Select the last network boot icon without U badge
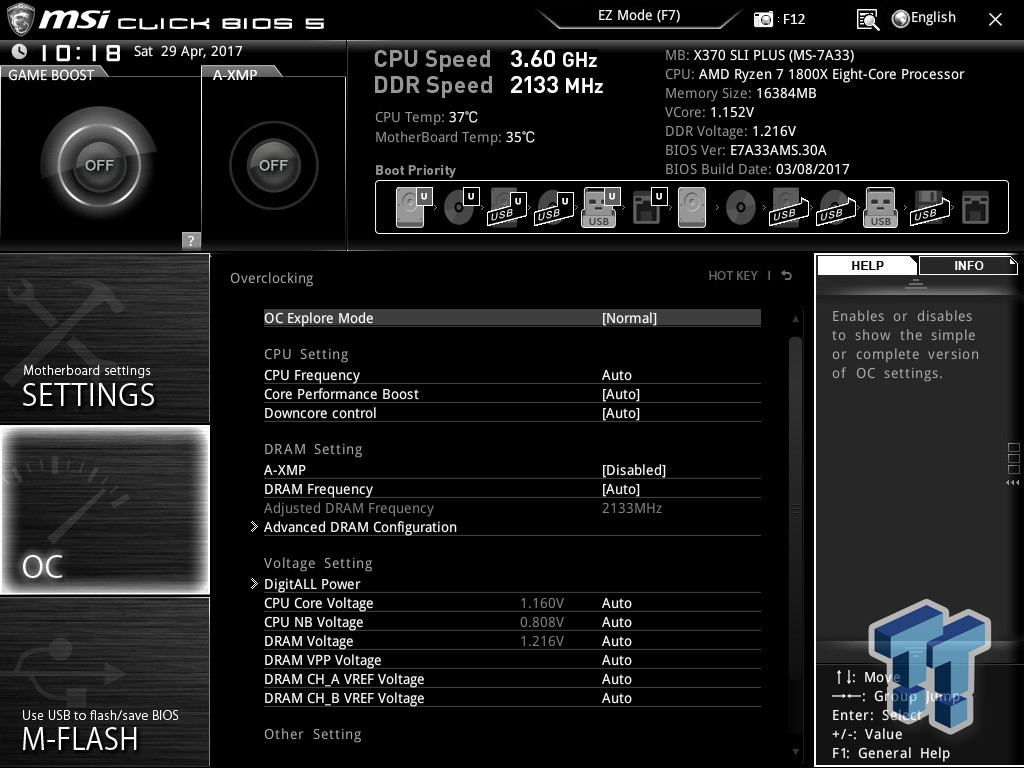This screenshot has width=1024, height=768. 976,207
